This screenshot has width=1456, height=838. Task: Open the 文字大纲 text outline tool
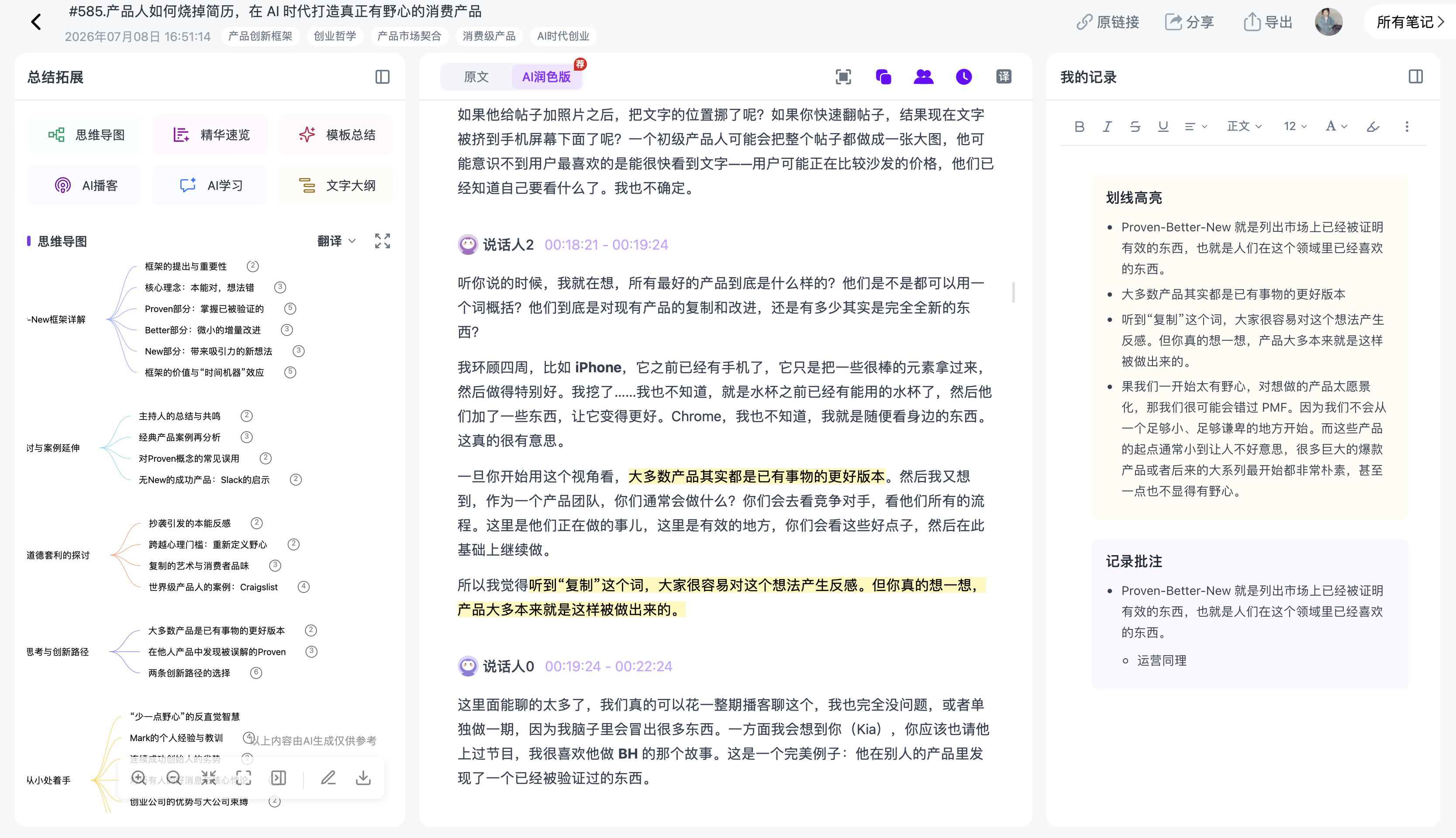click(336, 185)
